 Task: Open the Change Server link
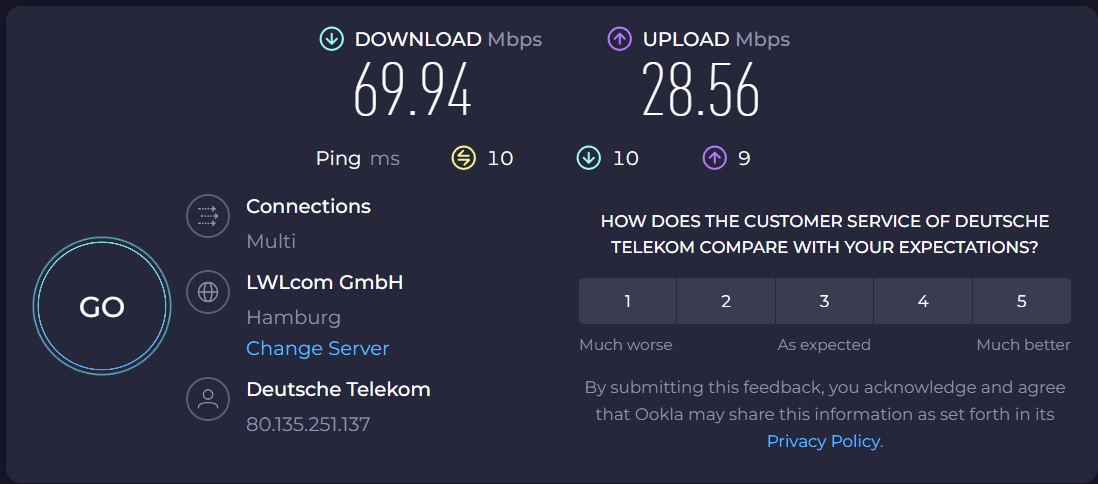317,349
